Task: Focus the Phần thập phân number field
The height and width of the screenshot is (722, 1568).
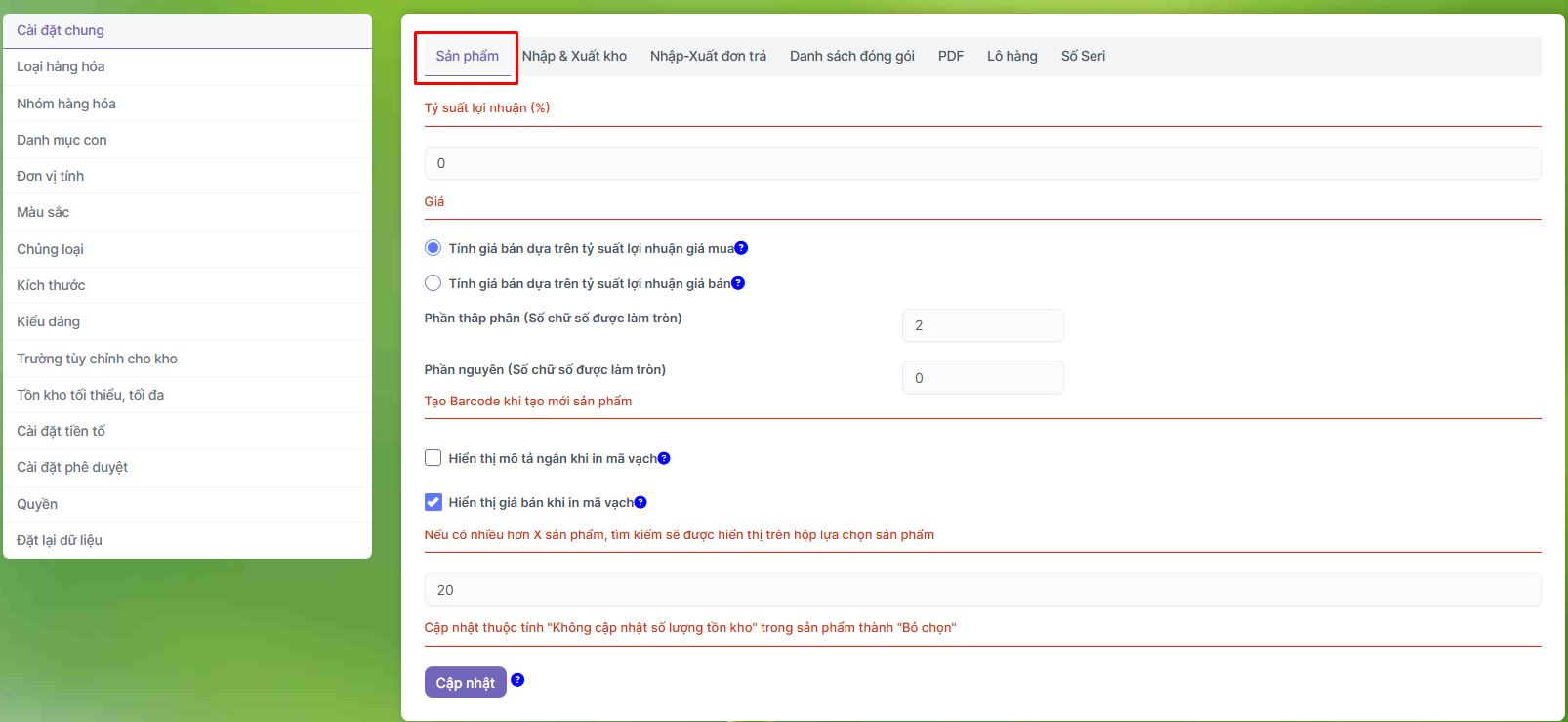Action: point(982,325)
